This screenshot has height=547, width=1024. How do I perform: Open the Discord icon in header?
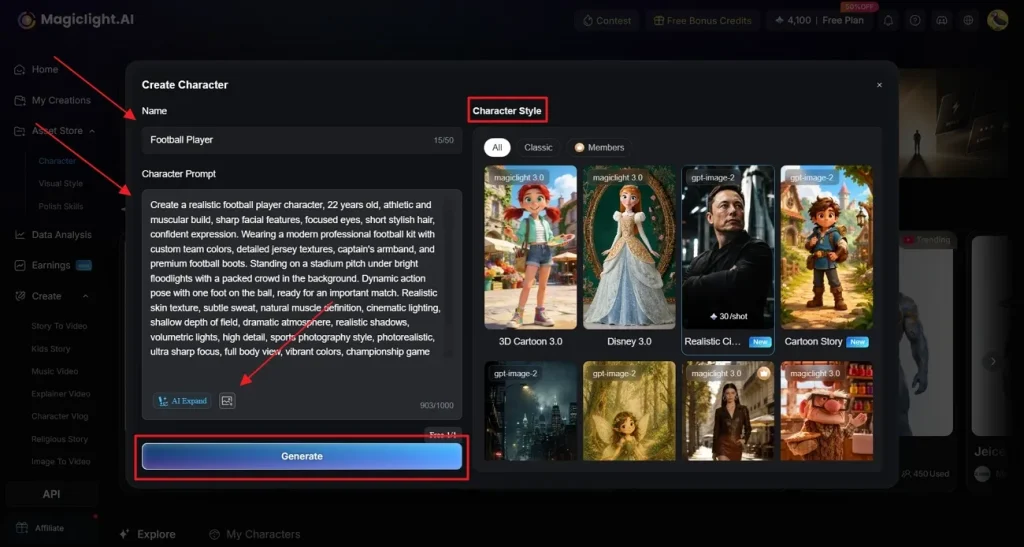[942, 20]
